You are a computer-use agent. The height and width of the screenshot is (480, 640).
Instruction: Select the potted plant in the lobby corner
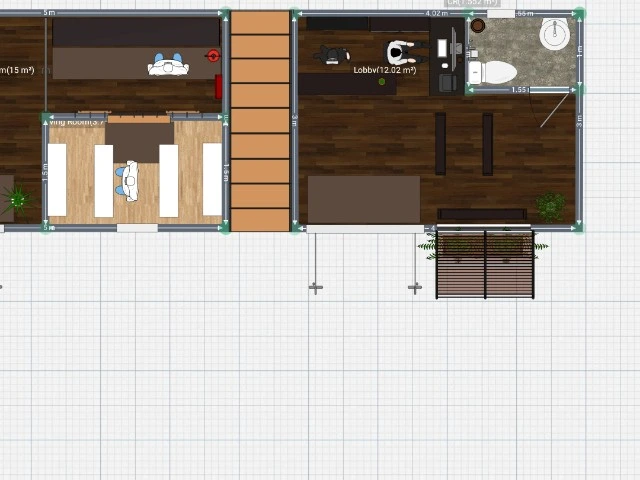point(550,206)
